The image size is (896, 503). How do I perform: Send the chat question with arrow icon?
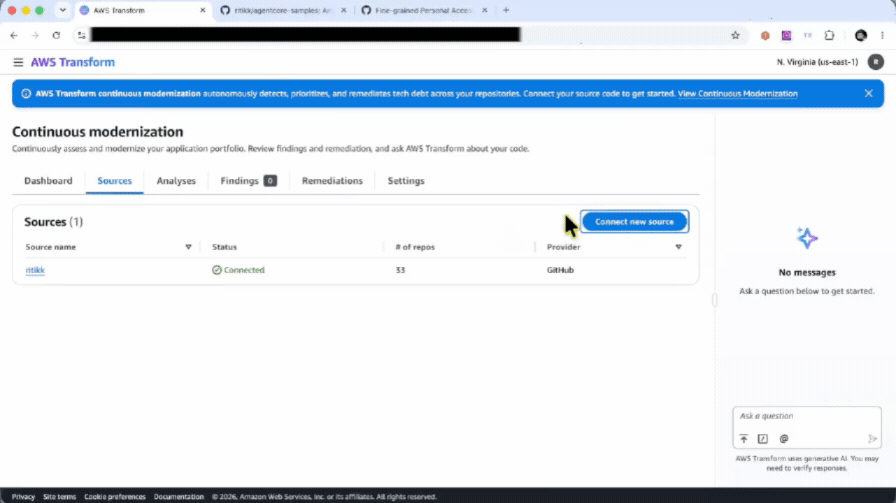pos(872,438)
